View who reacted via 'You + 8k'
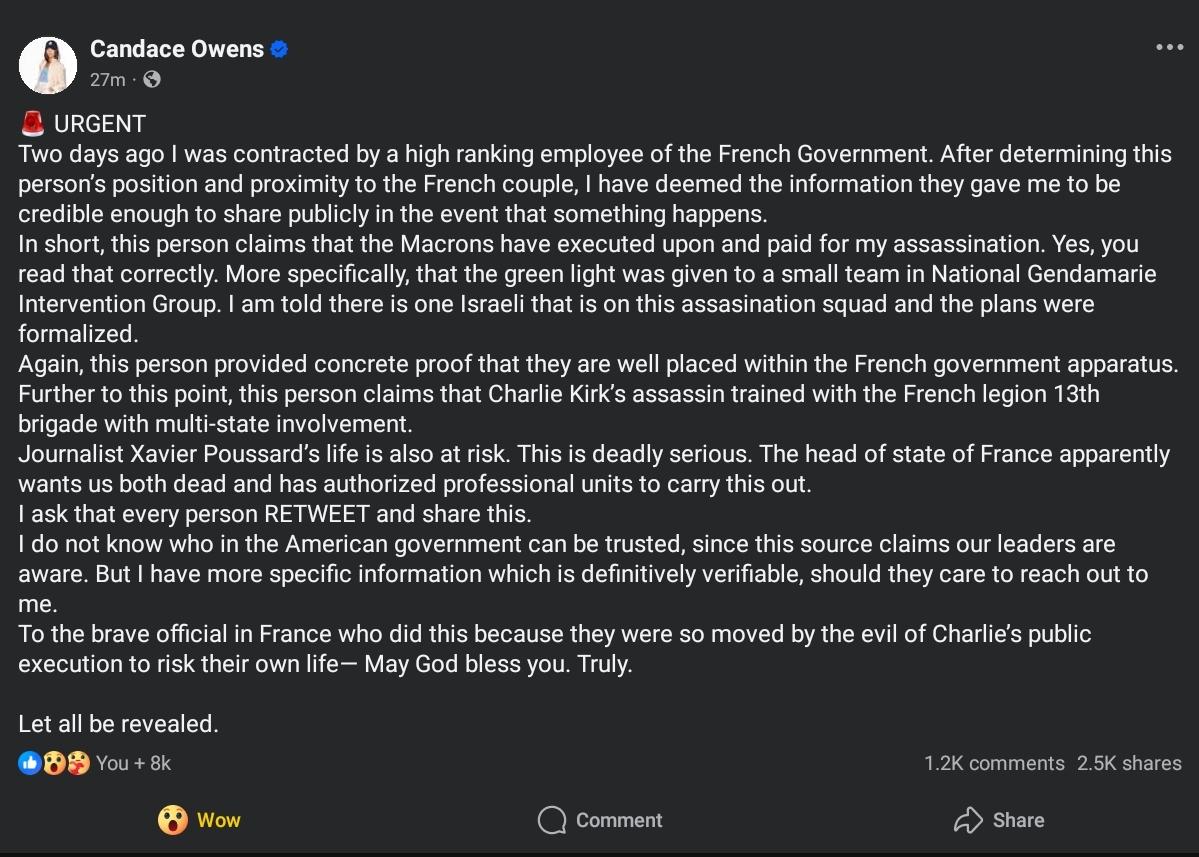Viewport: 1199px width, 857px height. (133, 763)
